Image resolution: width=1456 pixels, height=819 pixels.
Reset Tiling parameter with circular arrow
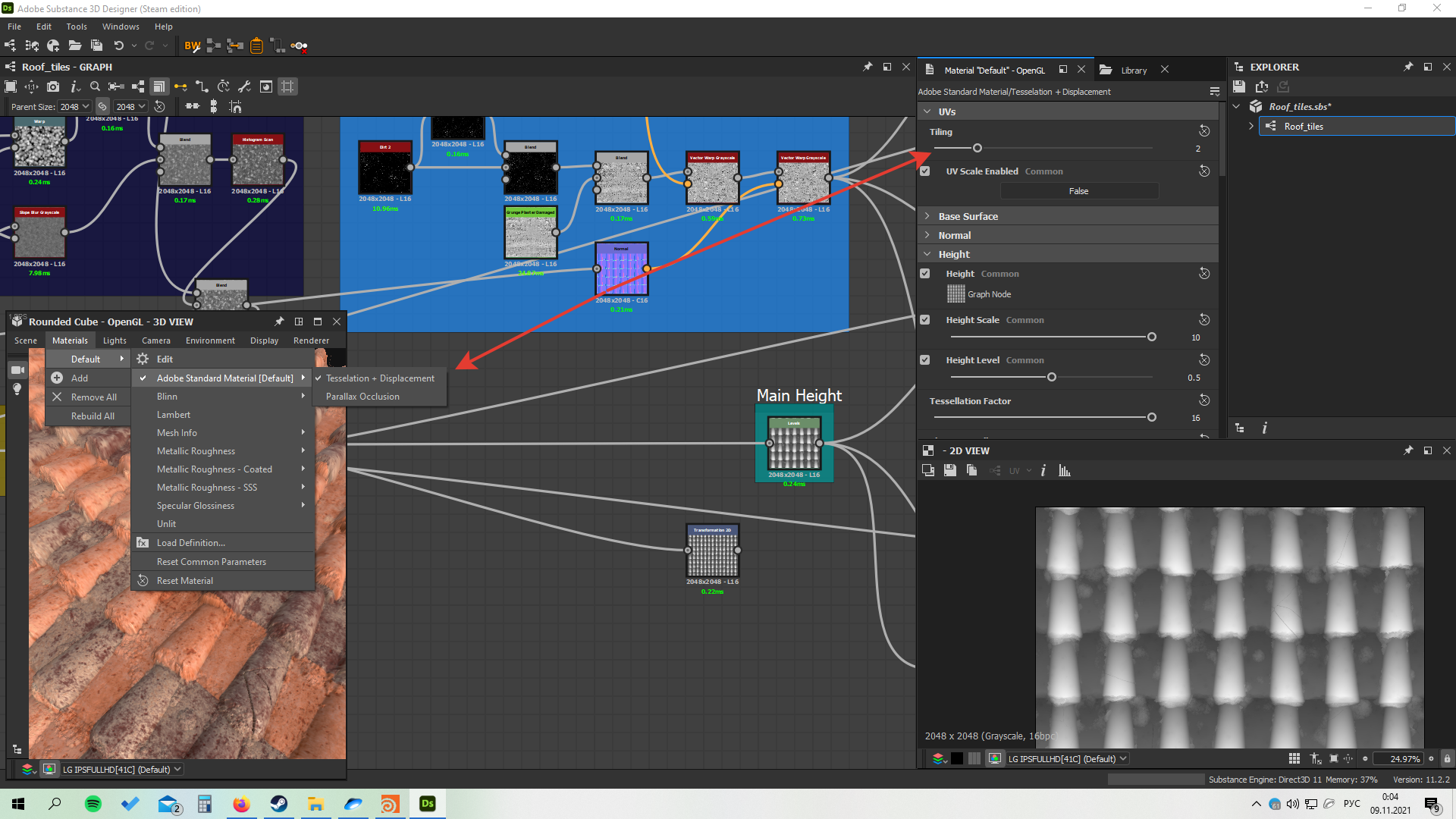coord(1204,131)
